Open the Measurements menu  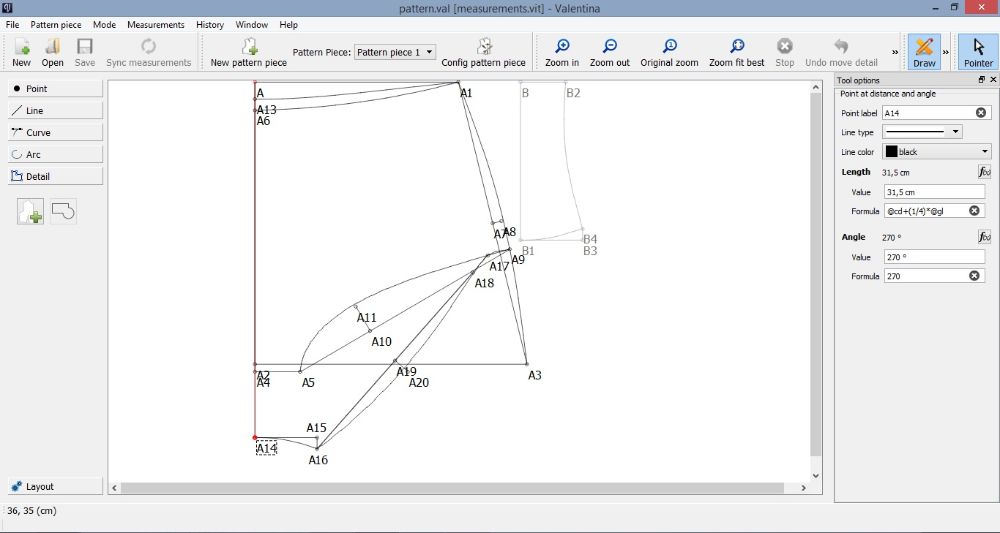[155, 24]
